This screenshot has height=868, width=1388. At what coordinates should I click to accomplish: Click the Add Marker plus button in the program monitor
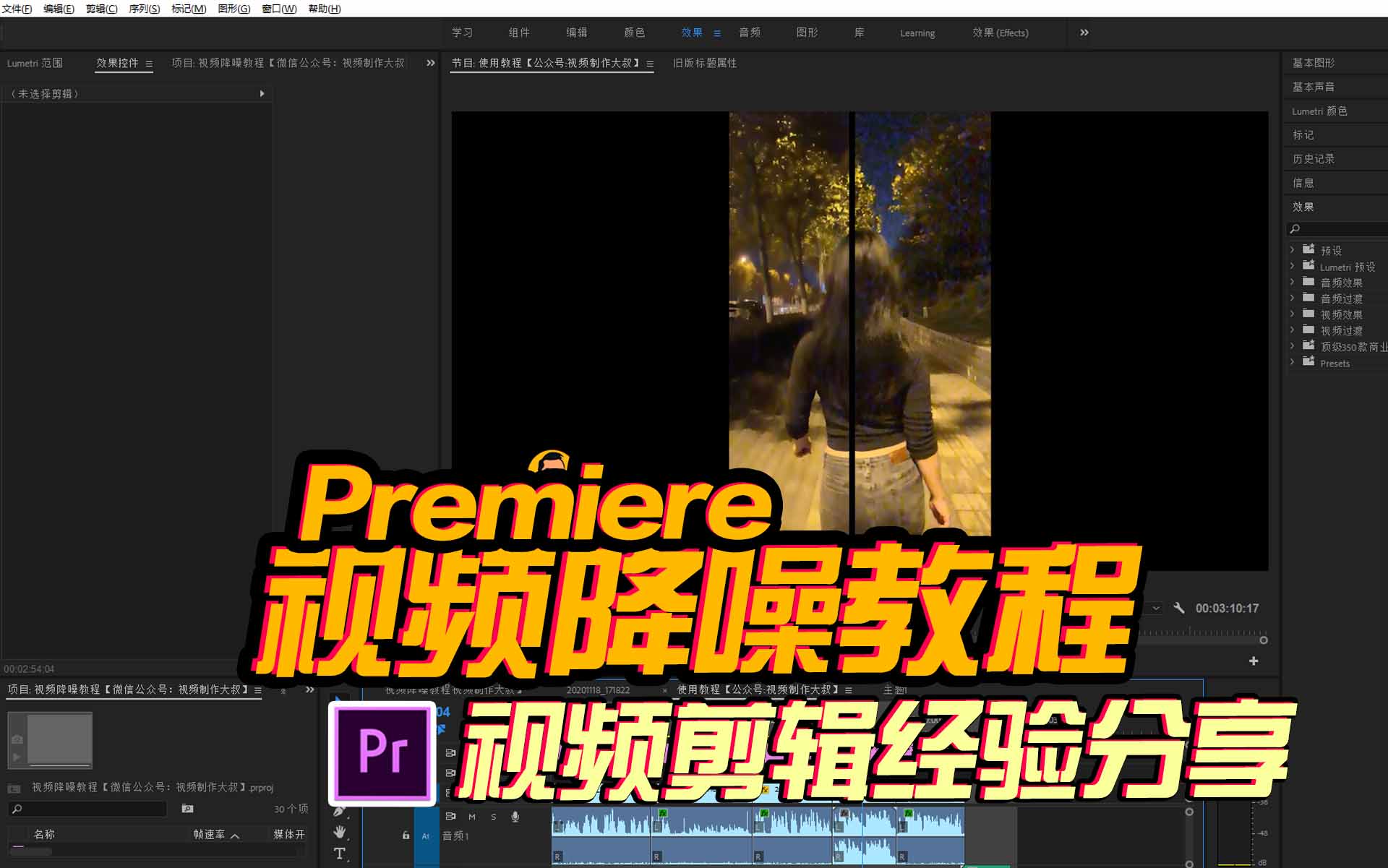pos(1254,660)
